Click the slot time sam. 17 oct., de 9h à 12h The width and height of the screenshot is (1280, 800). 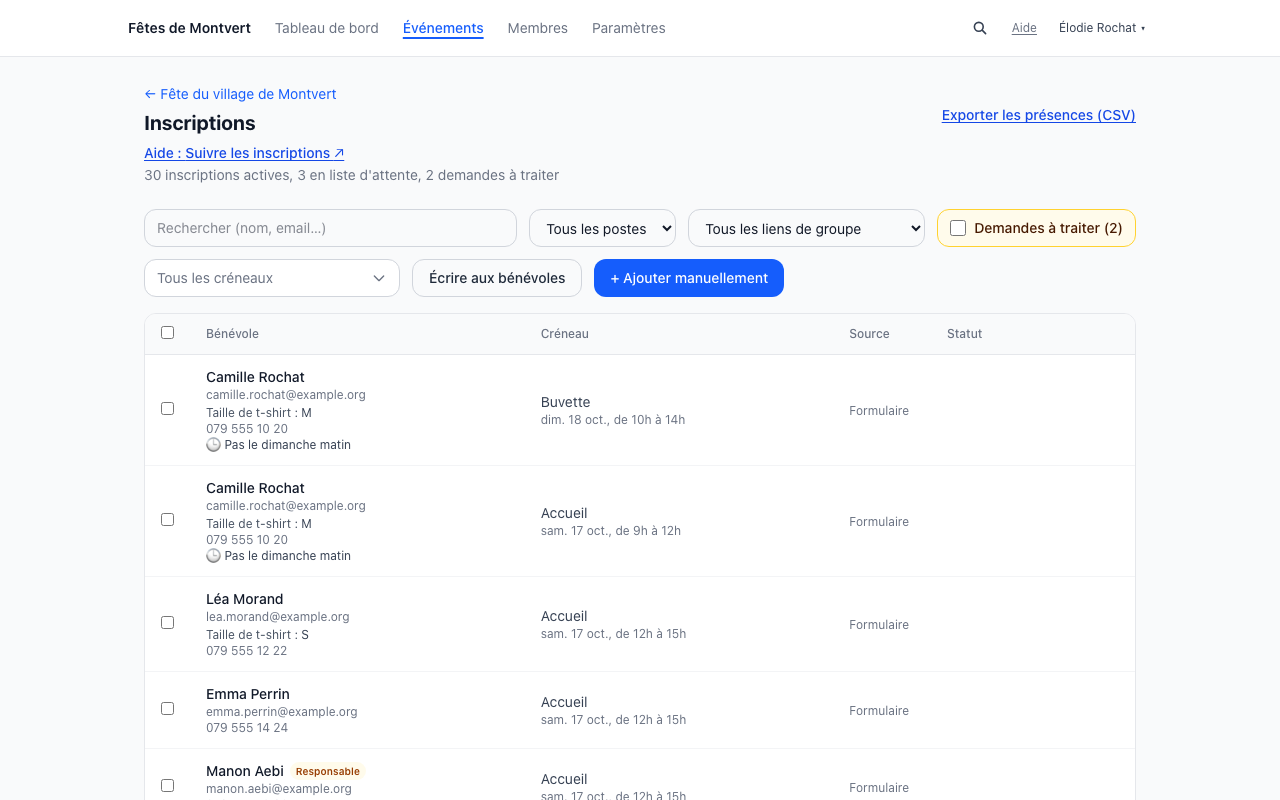(611, 531)
